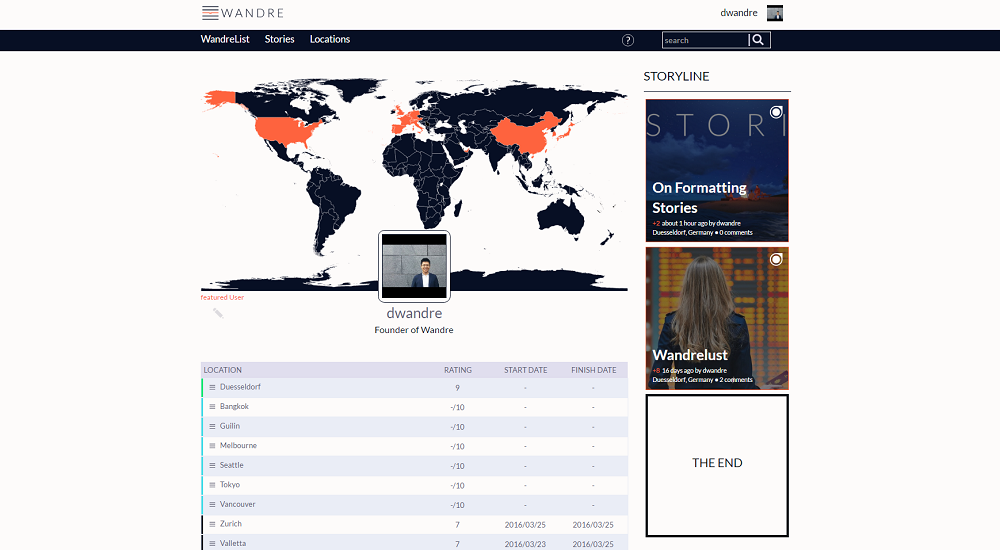Click the Founder of Wandre subtitle
The width and height of the screenshot is (1000, 550).
click(414, 330)
